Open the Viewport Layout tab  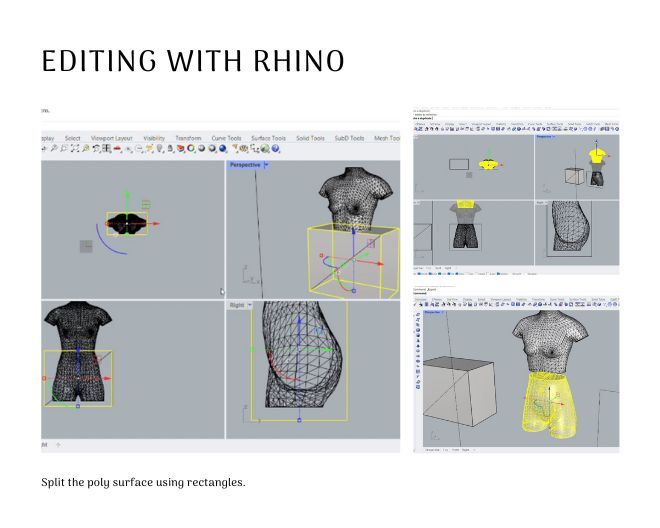(x=112, y=138)
